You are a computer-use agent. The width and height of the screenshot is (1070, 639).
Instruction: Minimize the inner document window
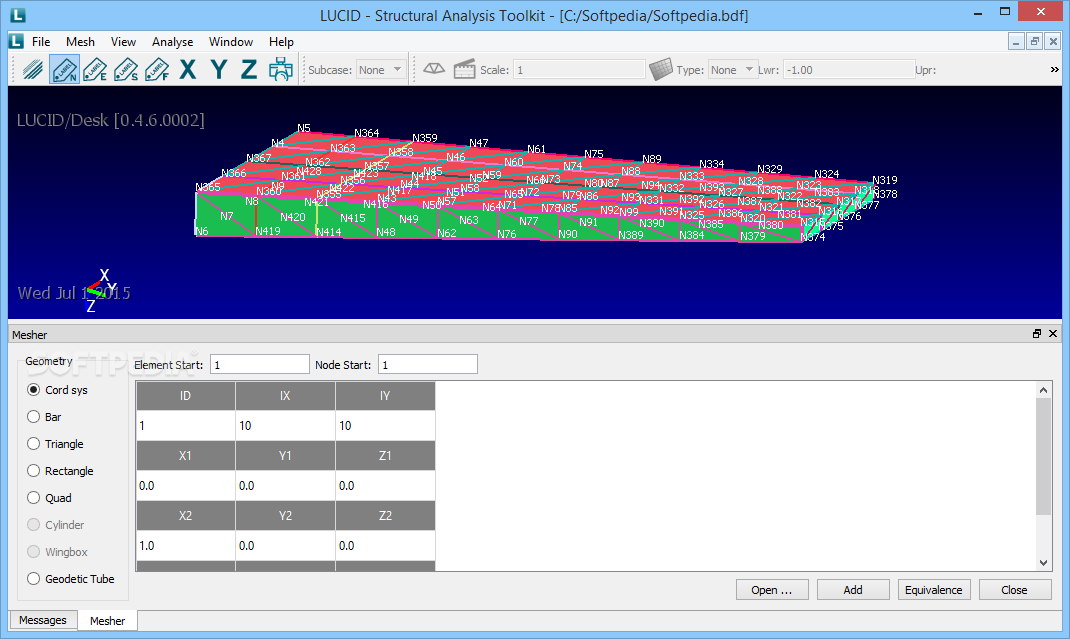1016,42
